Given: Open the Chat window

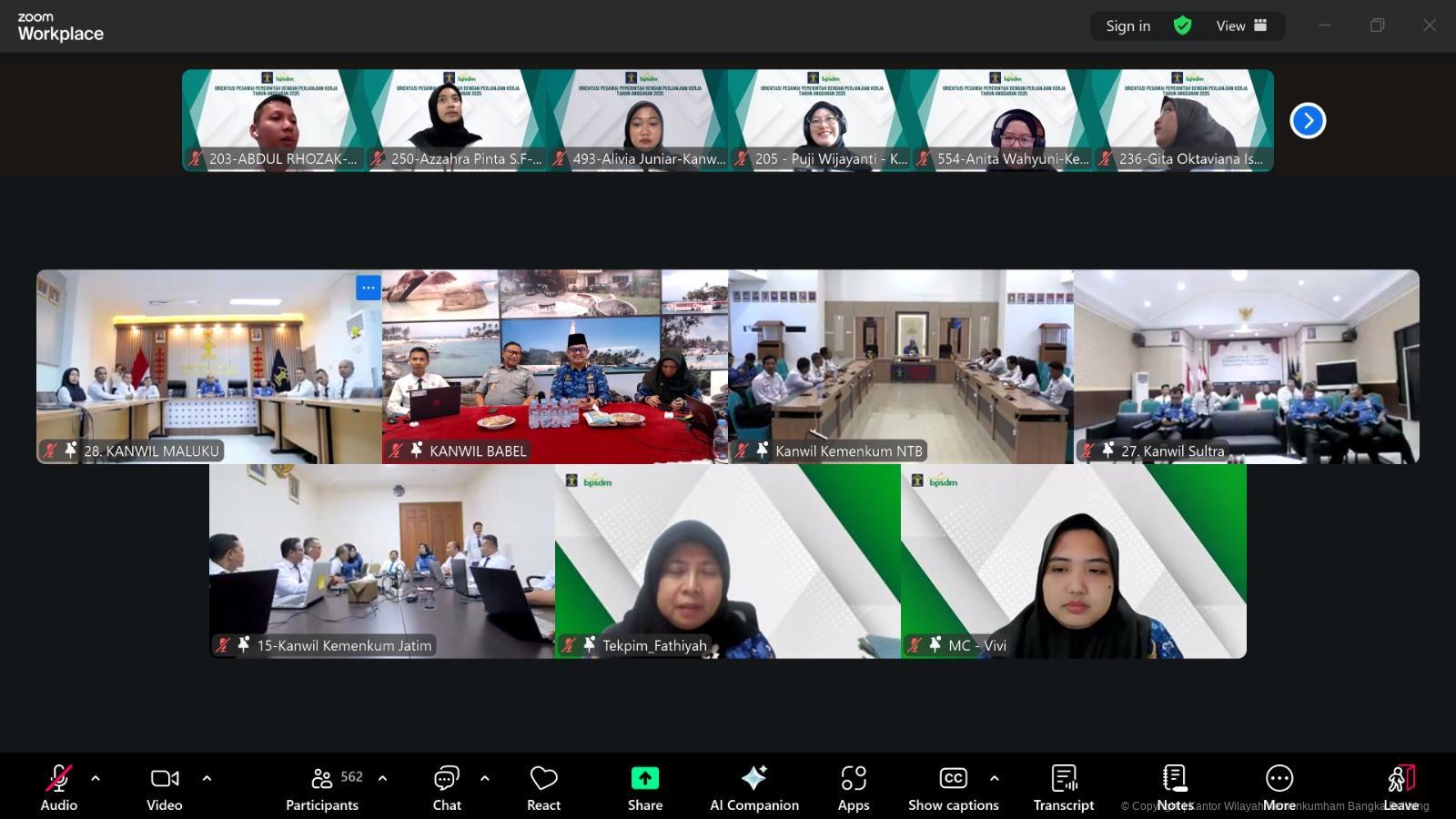Looking at the screenshot, I should [447, 788].
